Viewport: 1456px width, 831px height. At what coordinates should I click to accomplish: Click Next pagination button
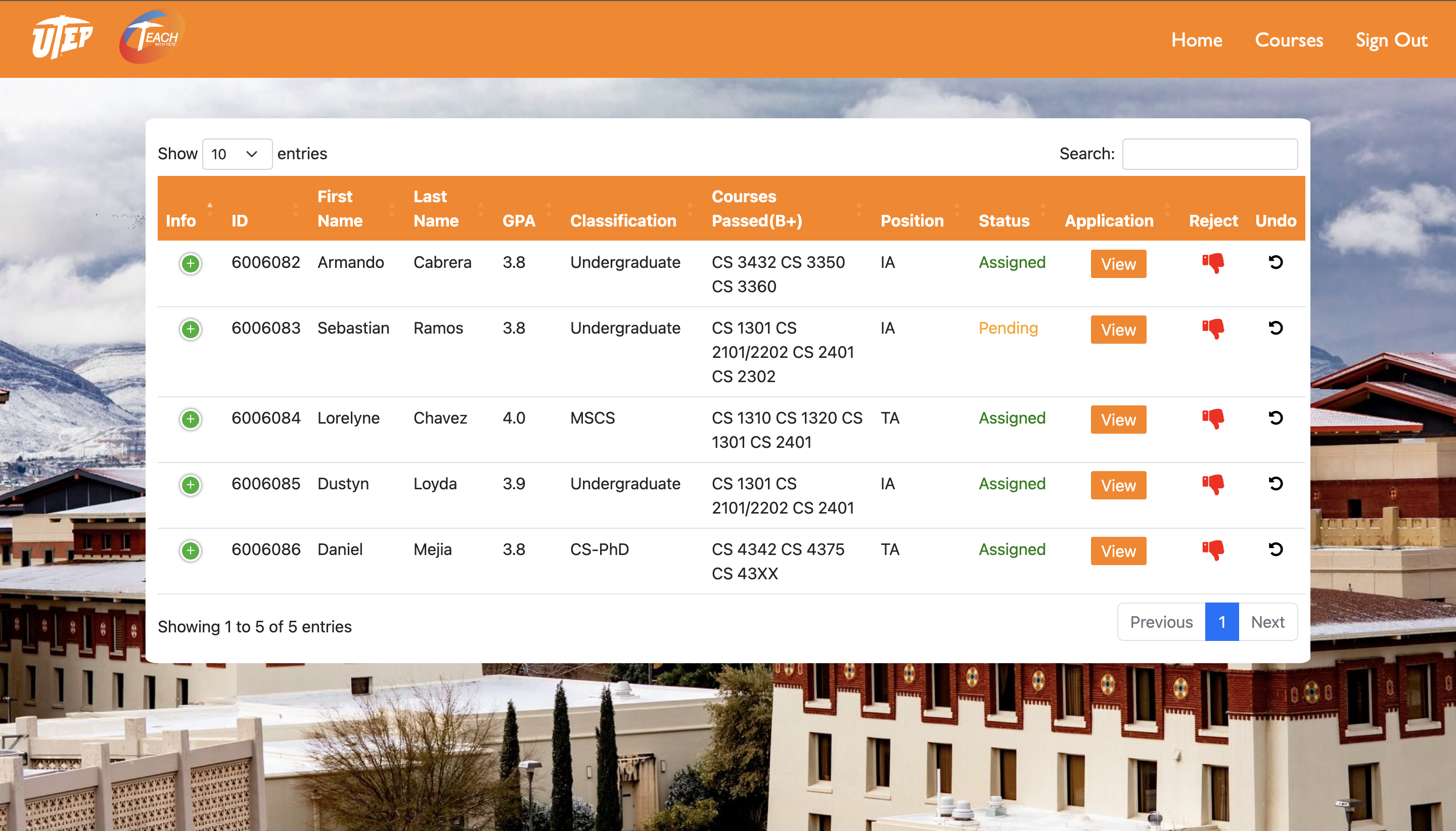1267,622
